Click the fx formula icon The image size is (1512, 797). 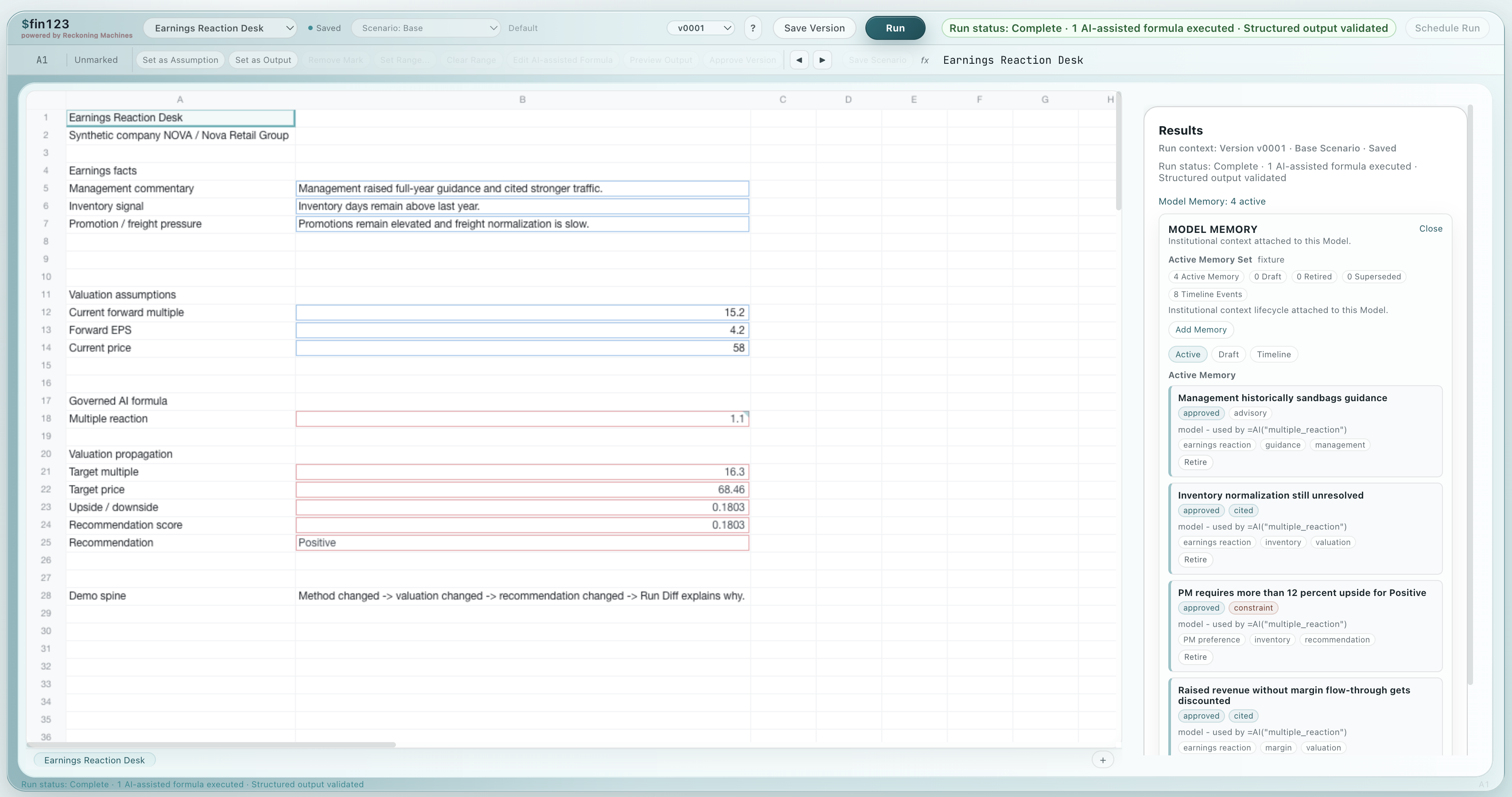click(x=924, y=60)
